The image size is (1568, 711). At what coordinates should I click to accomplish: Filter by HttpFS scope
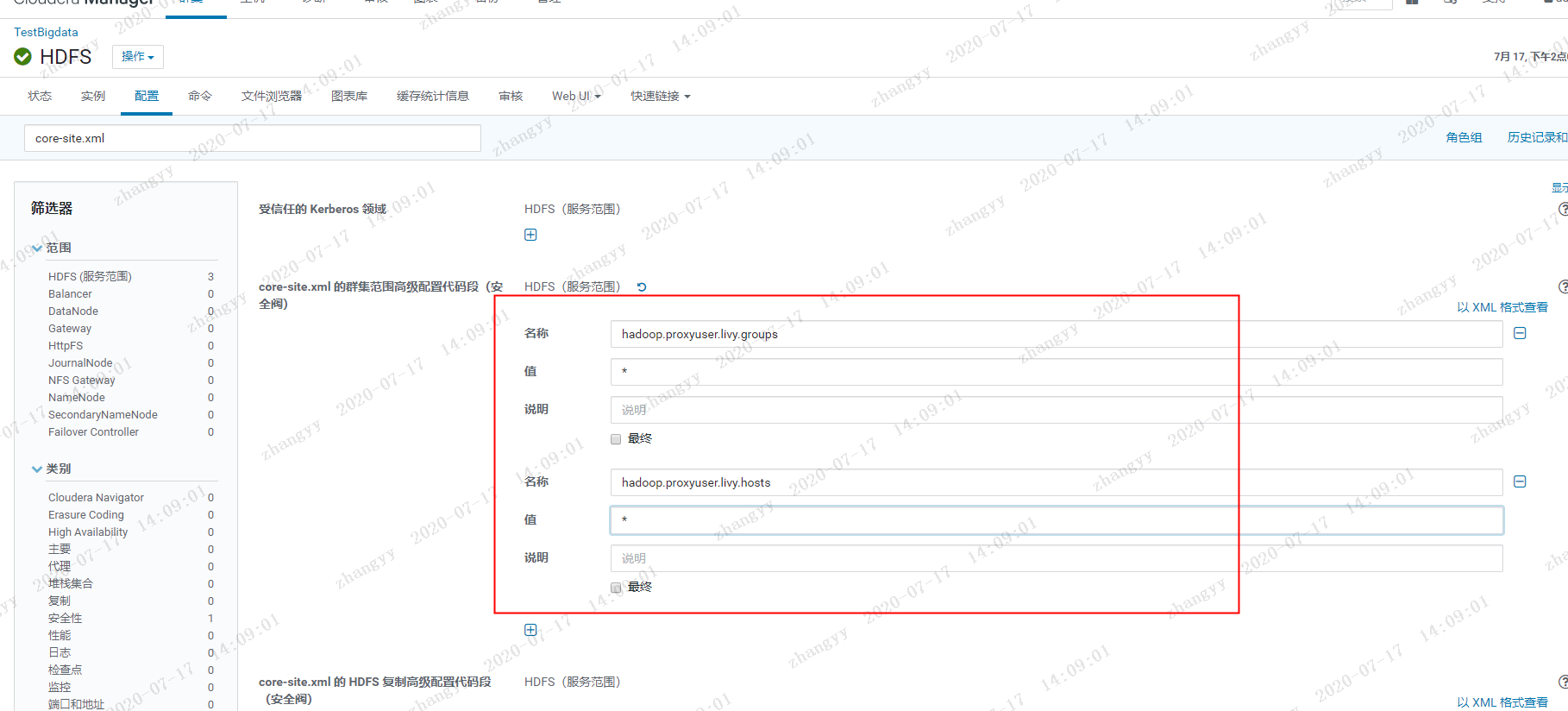(x=66, y=346)
